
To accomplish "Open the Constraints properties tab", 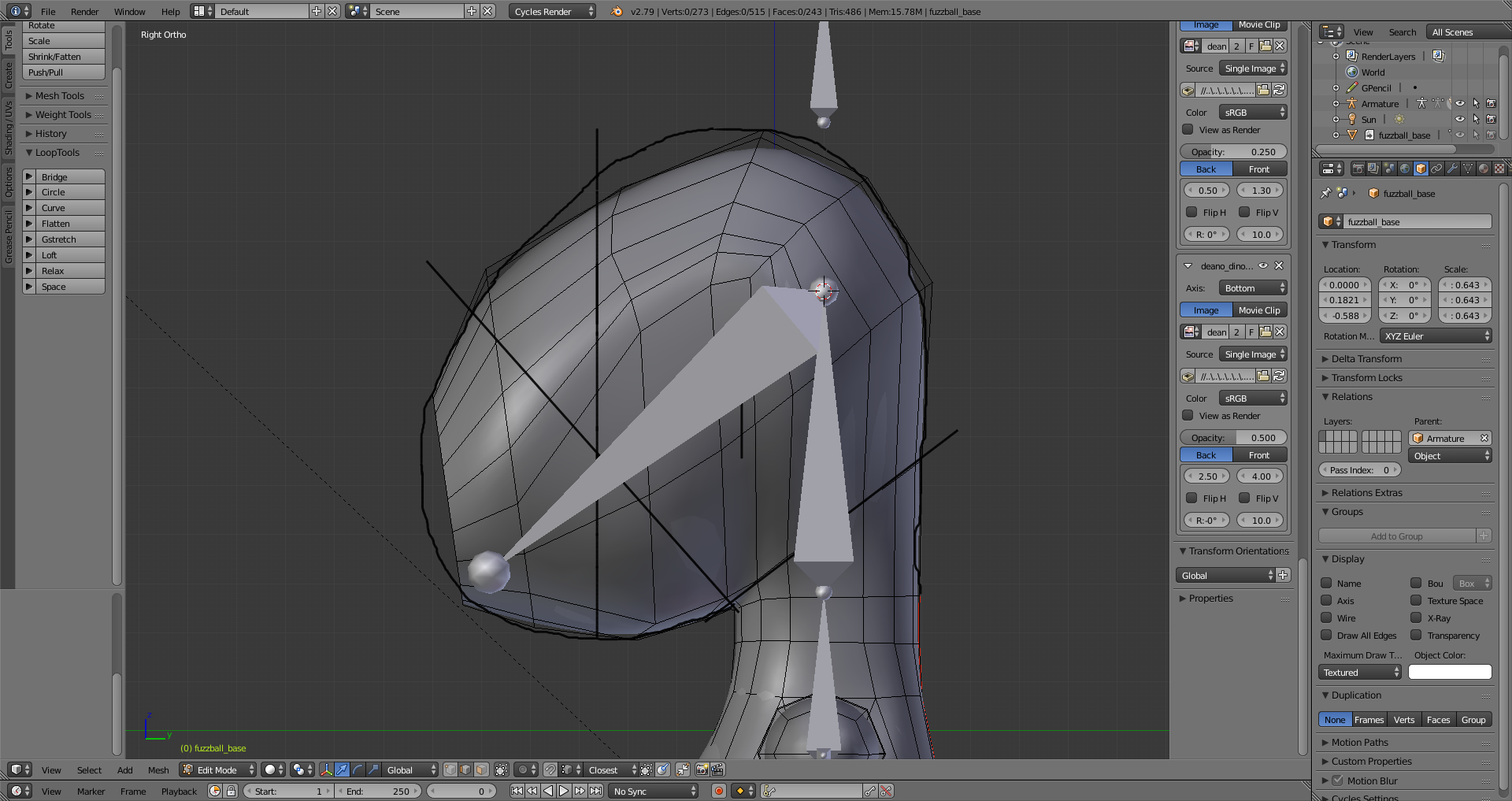I will click(1436, 169).
